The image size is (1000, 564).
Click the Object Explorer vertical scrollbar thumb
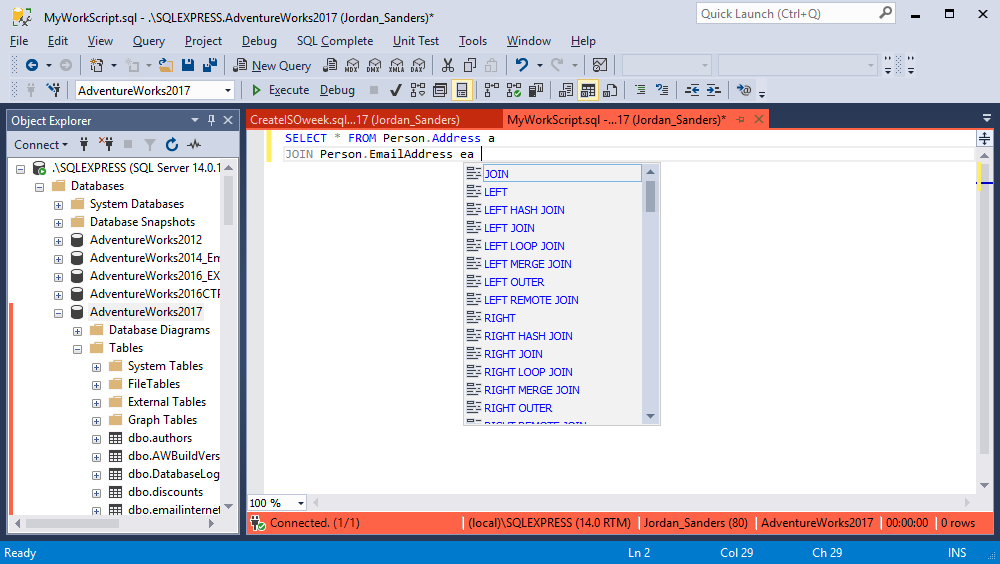coord(228,200)
